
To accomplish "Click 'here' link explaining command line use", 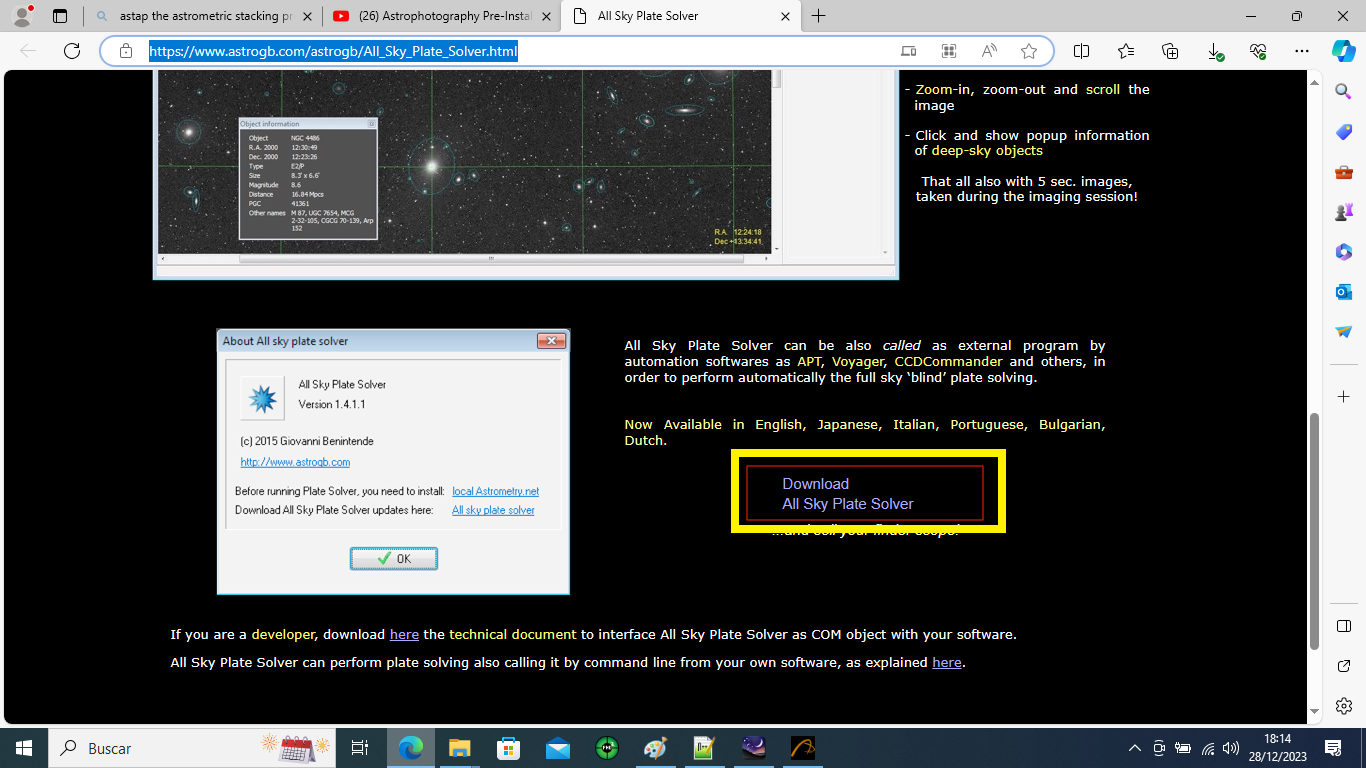I will tap(947, 662).
